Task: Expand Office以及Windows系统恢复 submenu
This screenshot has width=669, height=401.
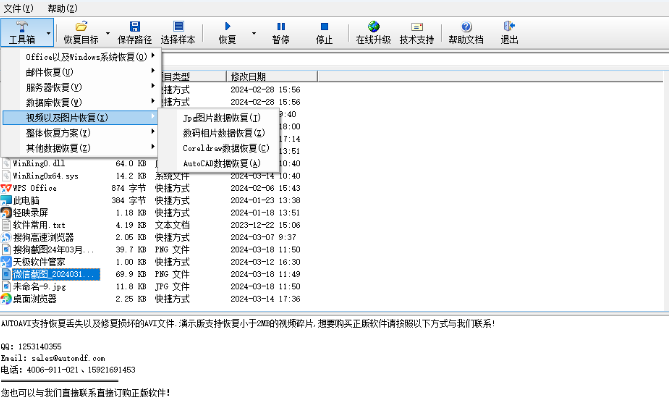Action: tap(86, 57)
